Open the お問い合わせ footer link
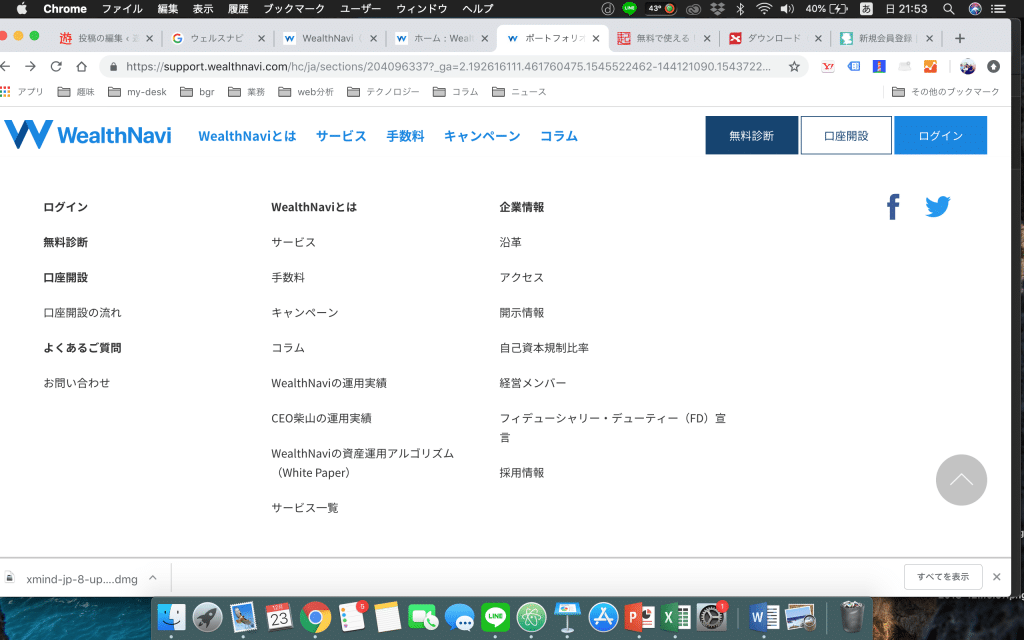The height and width of the screenshot is (640, 1024). [x=76, y=383]
